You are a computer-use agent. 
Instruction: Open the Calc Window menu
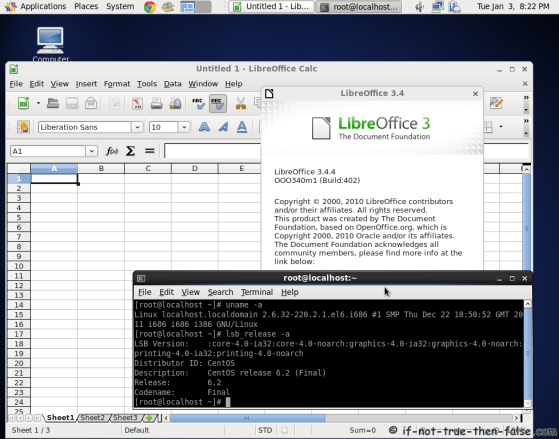(x=203, y=84)
